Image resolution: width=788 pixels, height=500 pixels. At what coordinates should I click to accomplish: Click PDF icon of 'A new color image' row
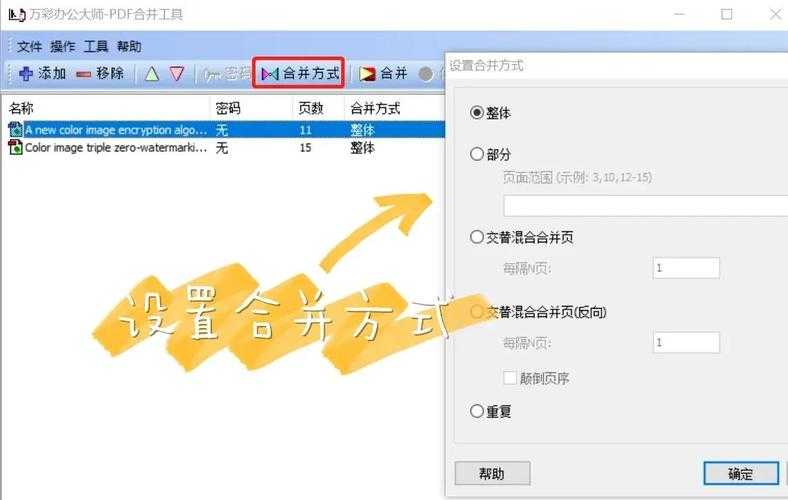(x=16, y=129)
